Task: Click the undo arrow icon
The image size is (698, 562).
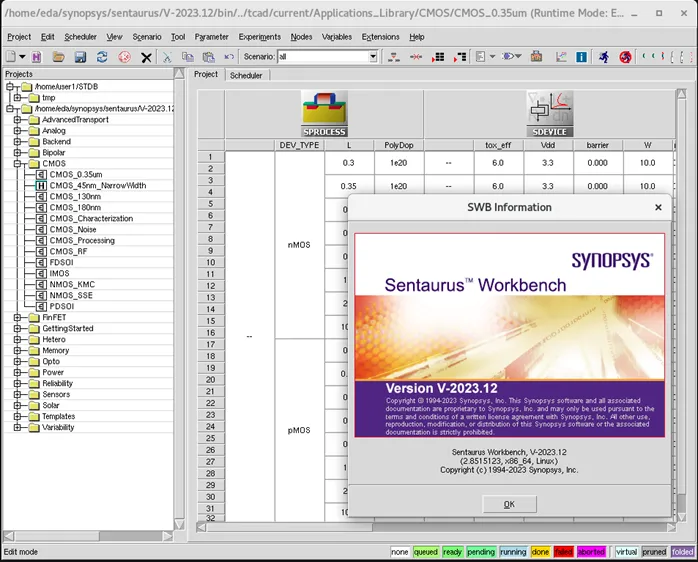Action: (x=229, y=57)
